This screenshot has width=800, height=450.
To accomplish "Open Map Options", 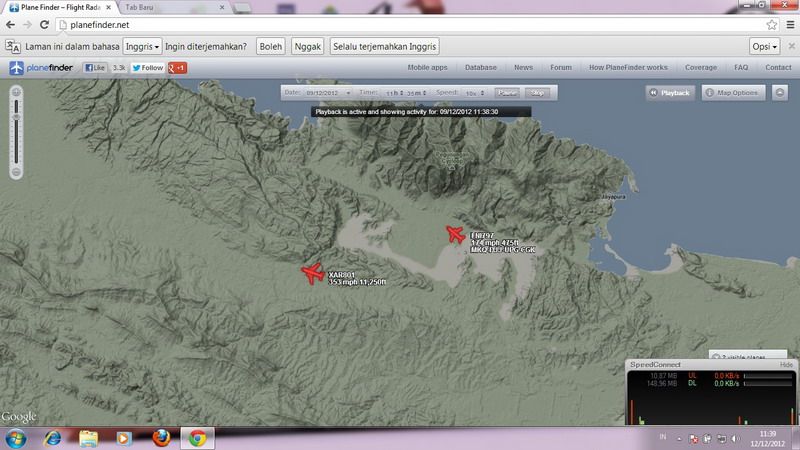I will coord(734,93).
